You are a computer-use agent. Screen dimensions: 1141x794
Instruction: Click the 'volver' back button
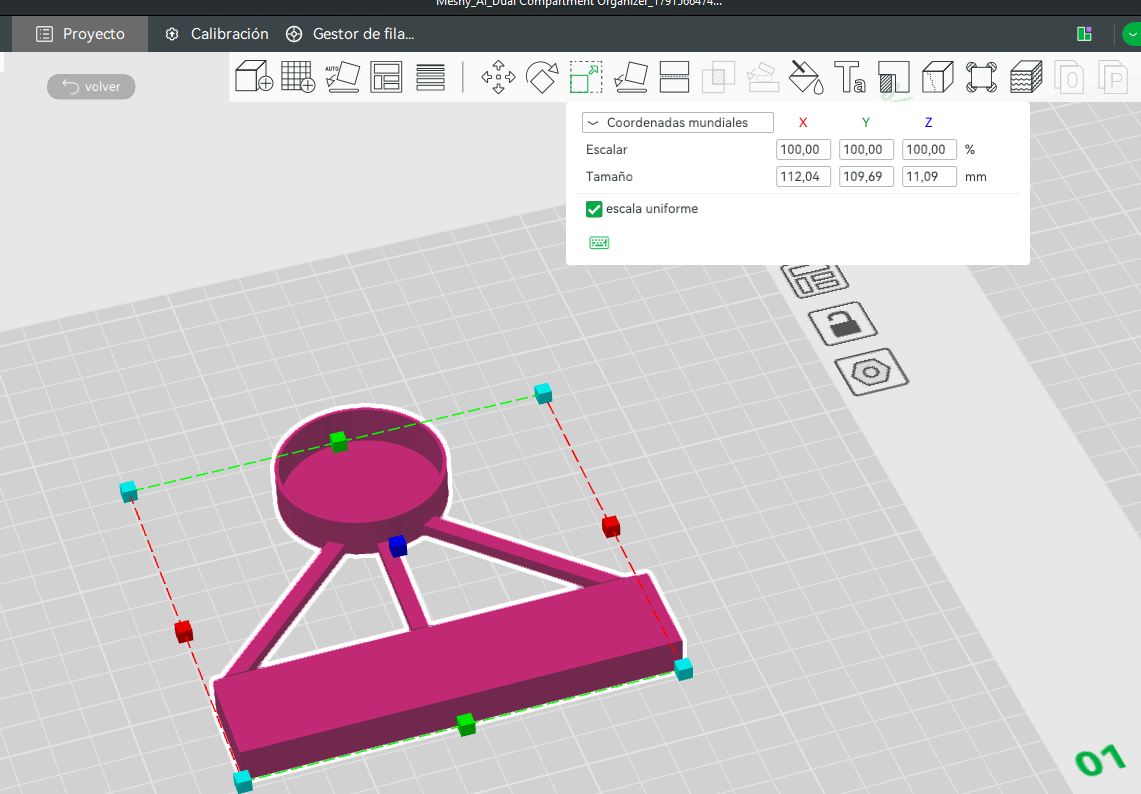pos(91,87)
